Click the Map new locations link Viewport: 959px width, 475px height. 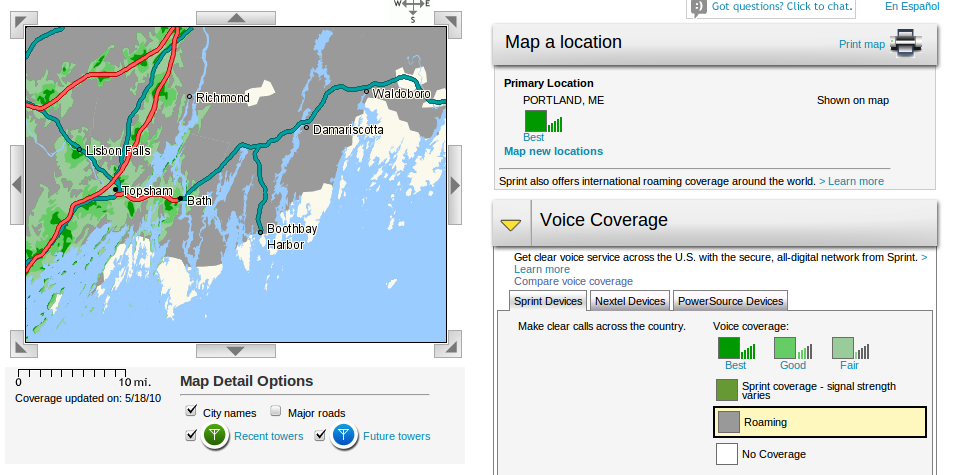pyautogui.click(x=553, y=151)
